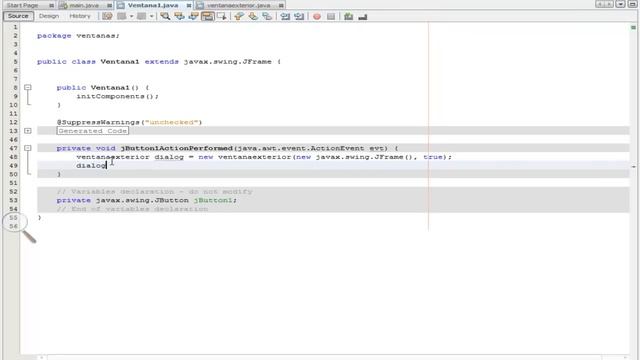
Task: Open the History view
Action: pyautogui.click(x=80, y=16)
